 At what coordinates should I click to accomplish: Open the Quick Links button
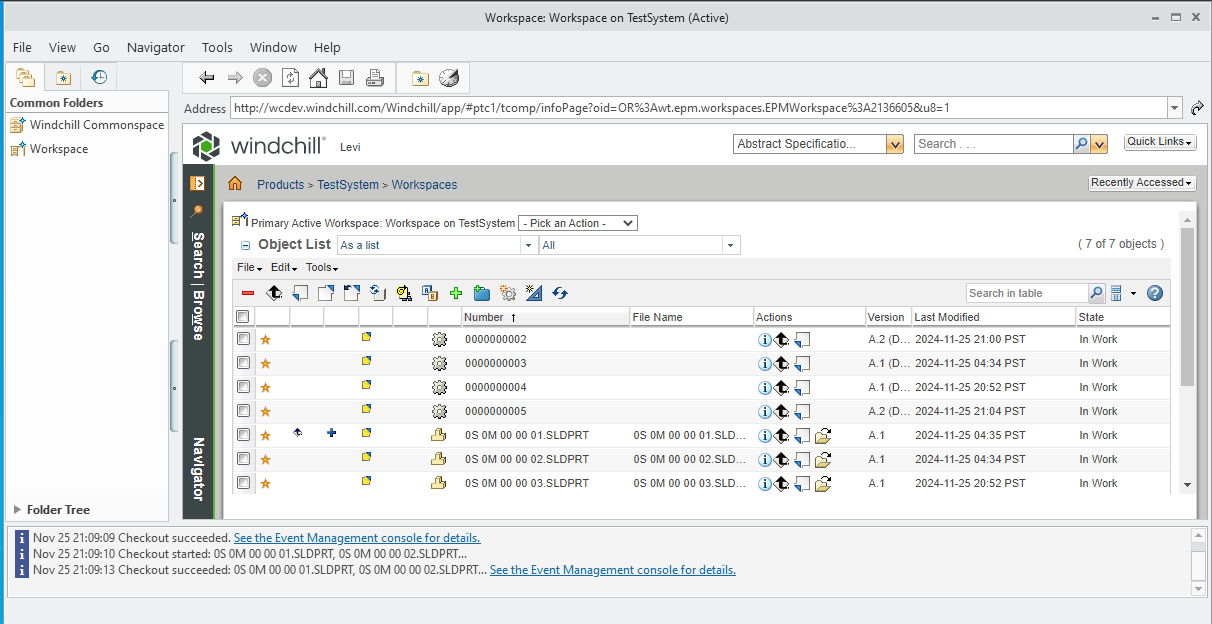point(1159,141)
